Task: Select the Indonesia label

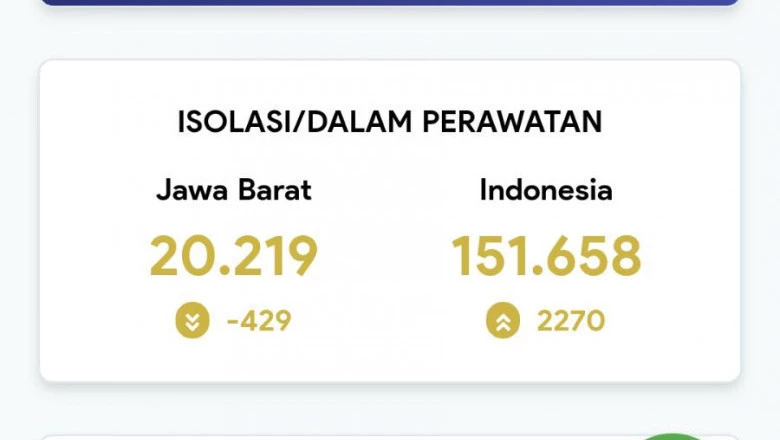Action: [546, 190]
